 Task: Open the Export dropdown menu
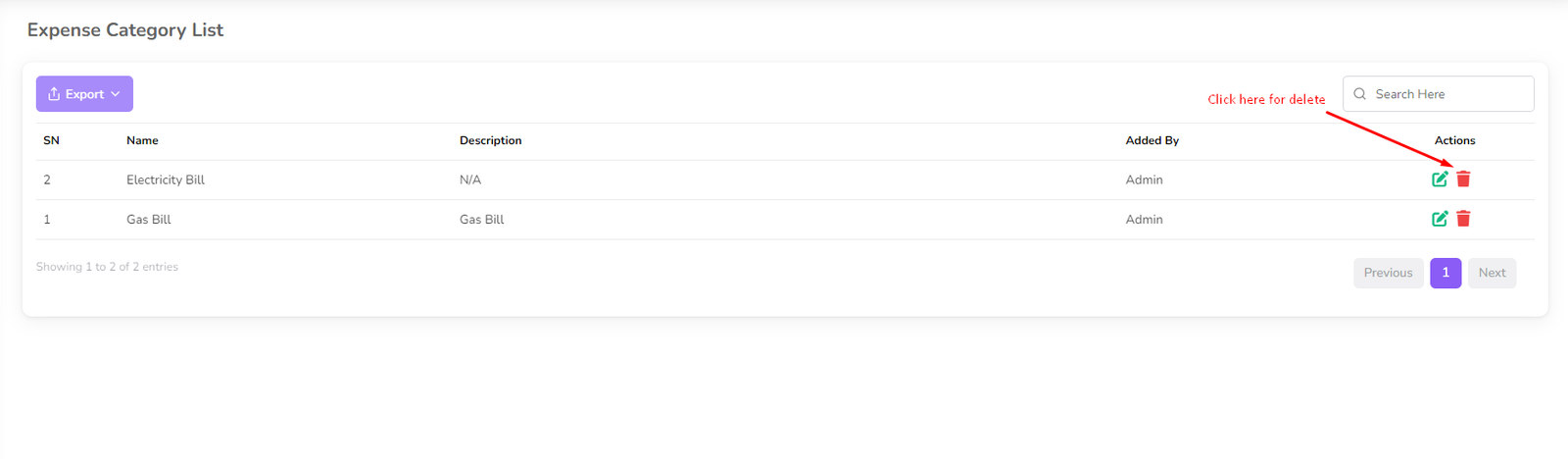click(x=84, y=94)
